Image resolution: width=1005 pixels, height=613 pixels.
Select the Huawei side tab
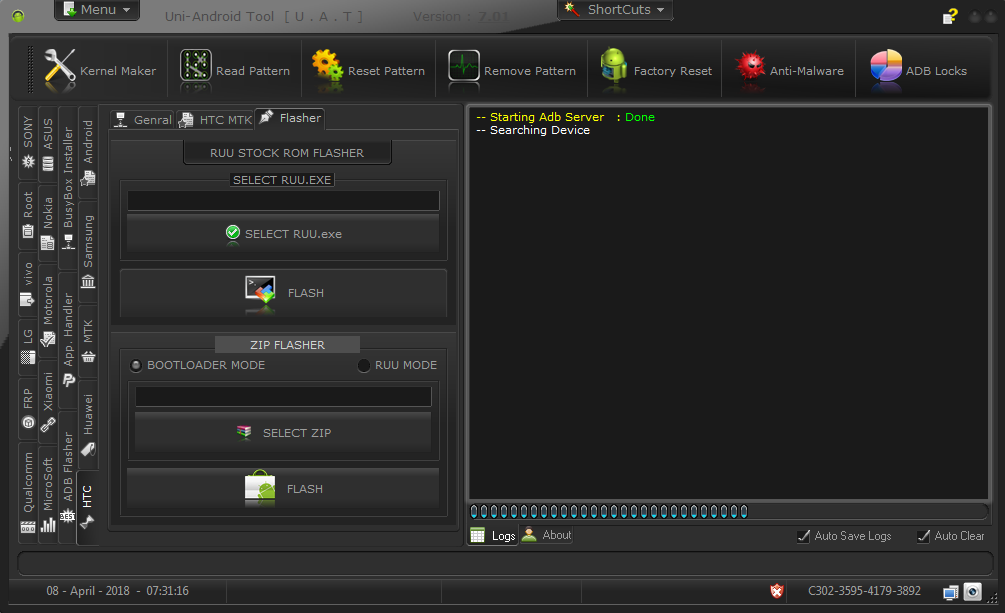click(88, 424)
